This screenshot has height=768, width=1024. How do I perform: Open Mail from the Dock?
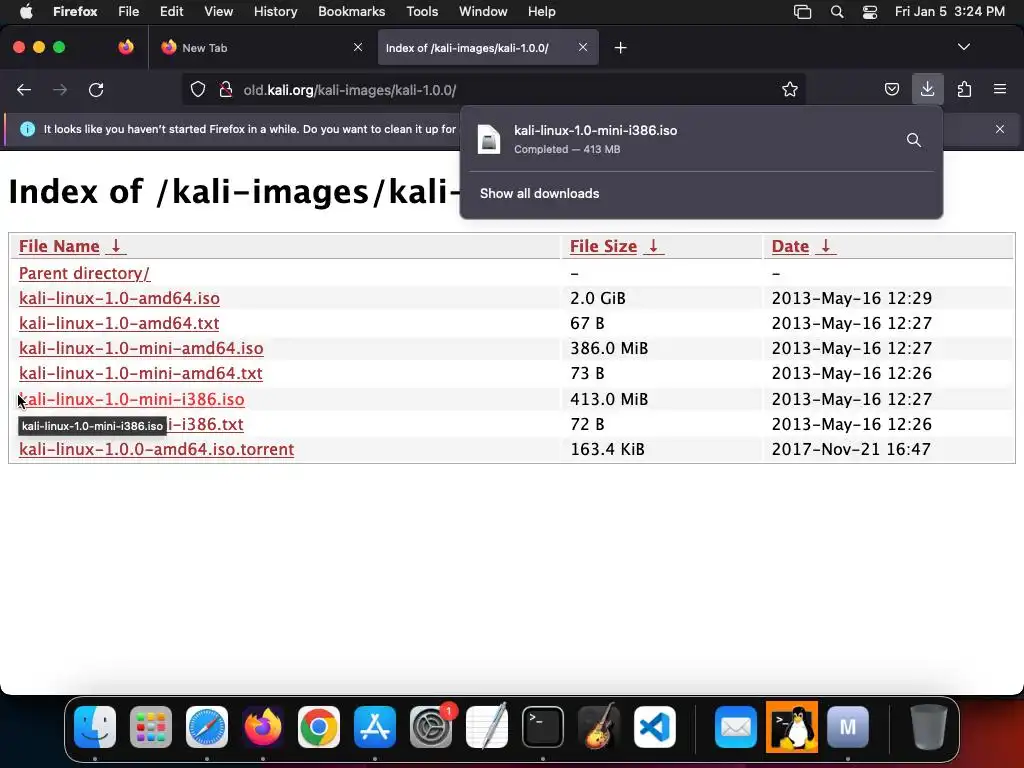point(736,727)
